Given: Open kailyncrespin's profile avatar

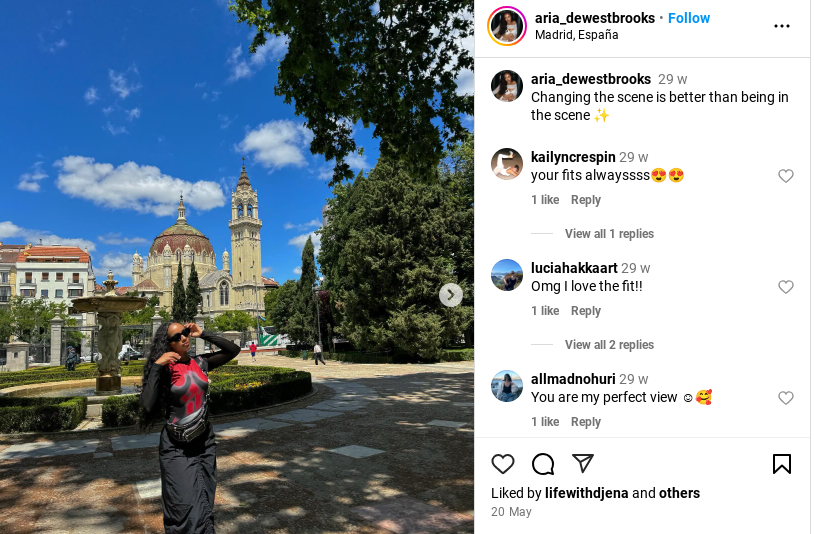Looking at the screenshot, I should [x=507, y=164].
